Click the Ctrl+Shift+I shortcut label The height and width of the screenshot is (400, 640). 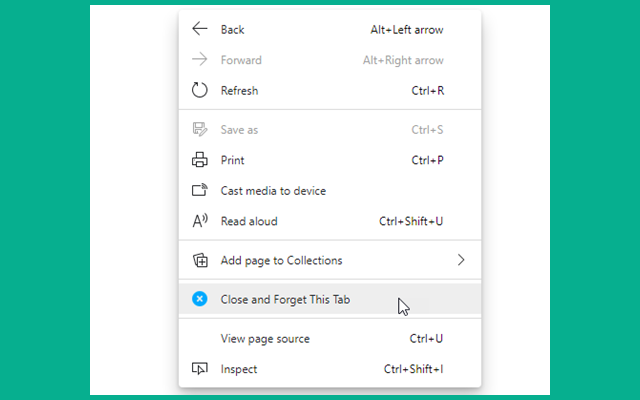coord(413,370)
